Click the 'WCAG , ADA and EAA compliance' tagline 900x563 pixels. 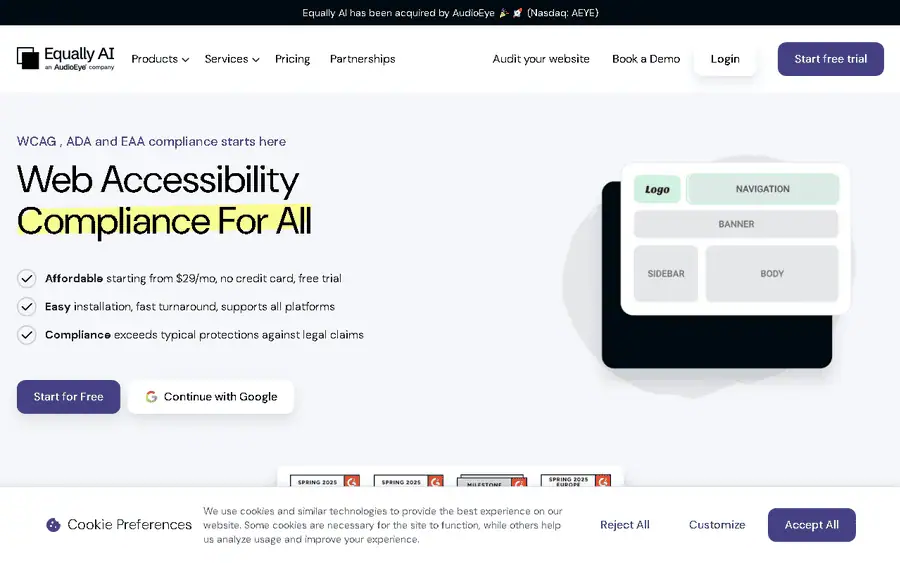(x=151, y=141)
